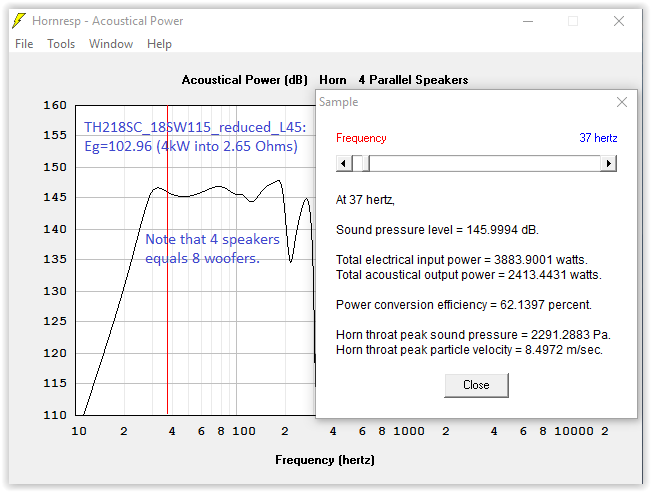Click the '4 Parallel Speakers' chart heading
This screenshot has height=492, width=651.
[x=414, y=80]
